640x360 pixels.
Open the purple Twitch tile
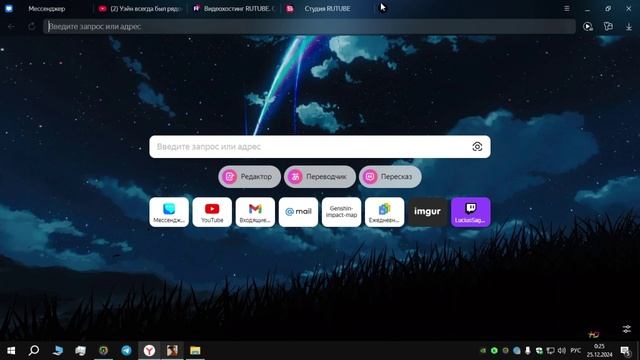point(471,212)
